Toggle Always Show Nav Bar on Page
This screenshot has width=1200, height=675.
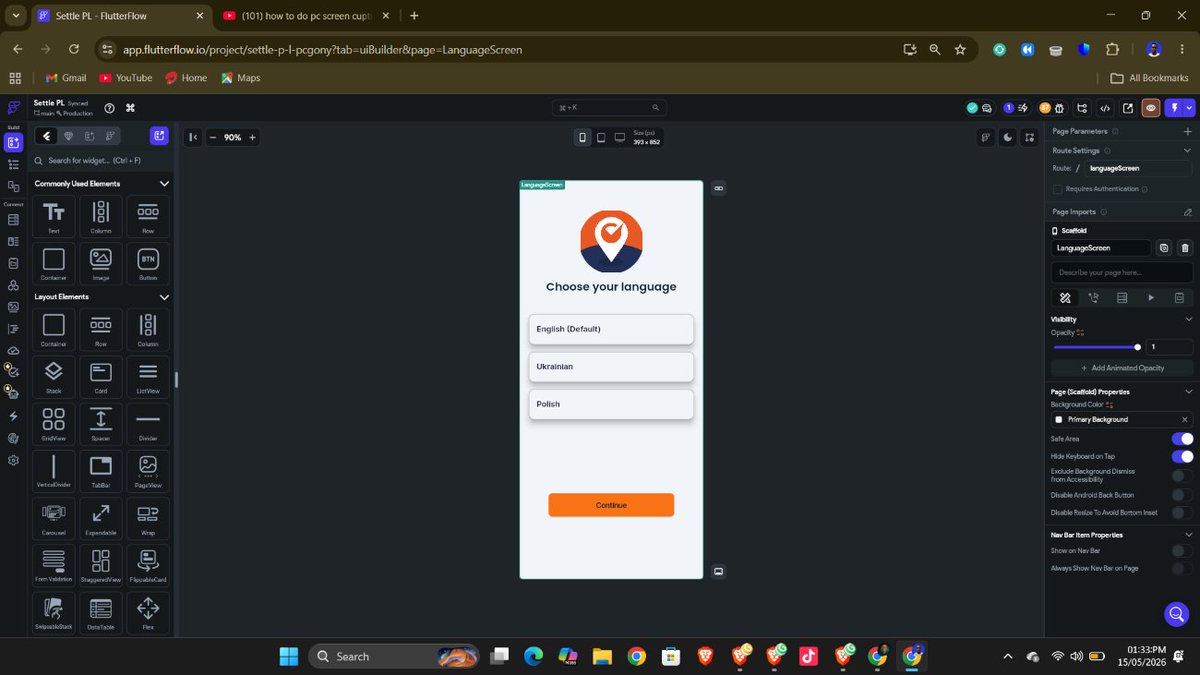(1182, 568)
